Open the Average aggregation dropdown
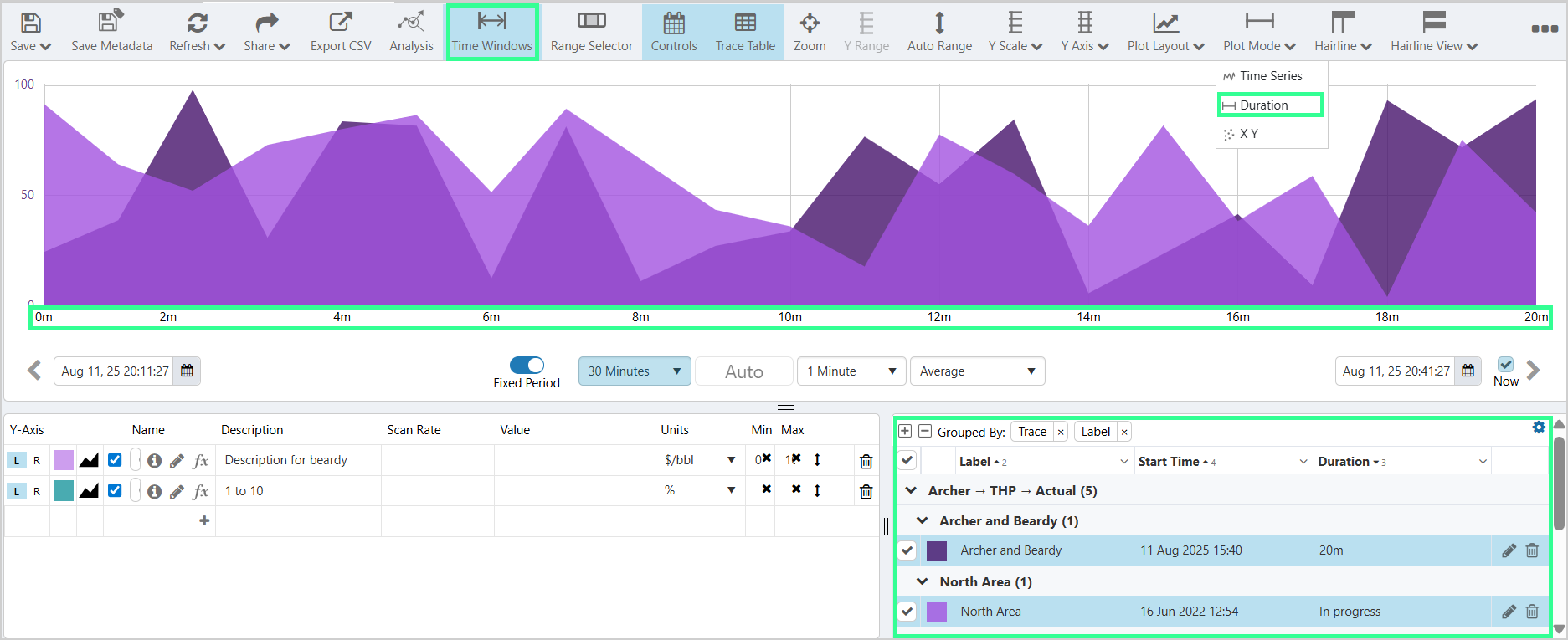Viewport: 1568px width, 640px height. (977, 371)
